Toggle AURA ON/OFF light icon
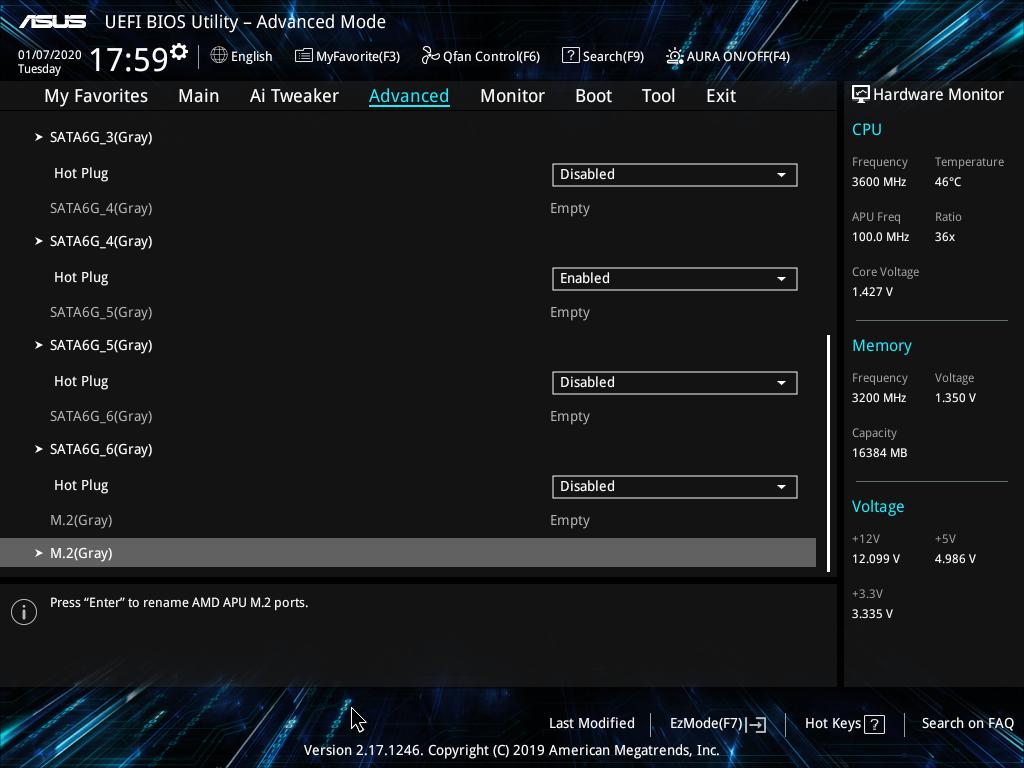The height and width of the screenshot is (768, 1024). 675,56
